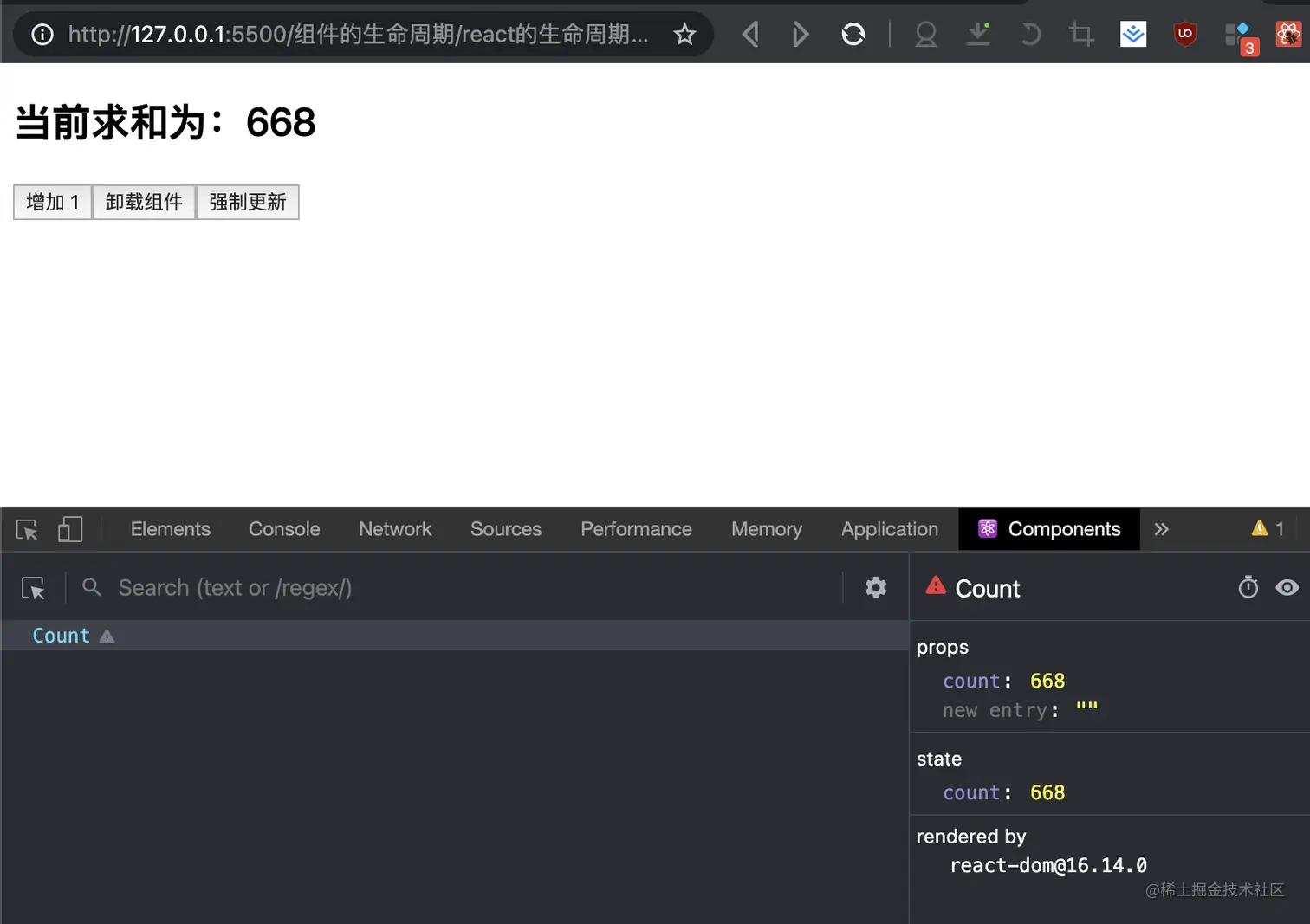Image resolution: width=1310 pixels, height=924 pixels.
Task: Open the React DevTools extension icon
Action: 1288,34
